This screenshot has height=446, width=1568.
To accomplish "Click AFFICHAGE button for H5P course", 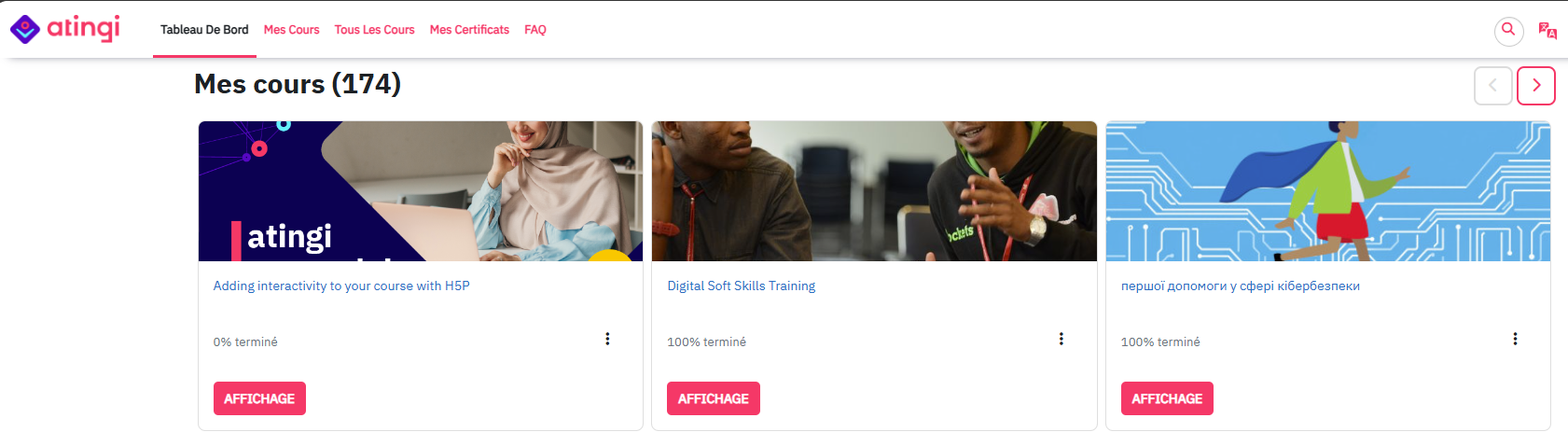I will 259,398.
